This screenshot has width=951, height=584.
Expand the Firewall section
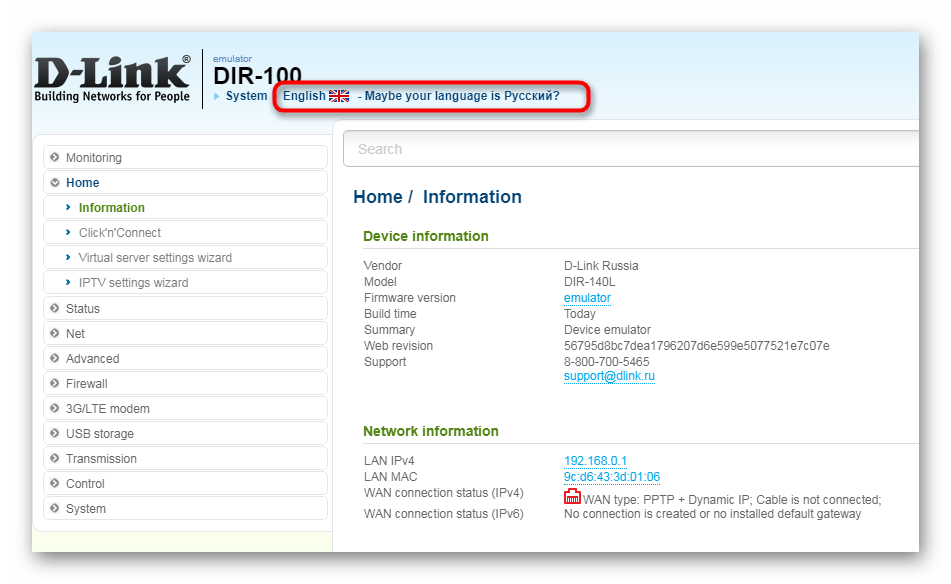pos(86,384)
